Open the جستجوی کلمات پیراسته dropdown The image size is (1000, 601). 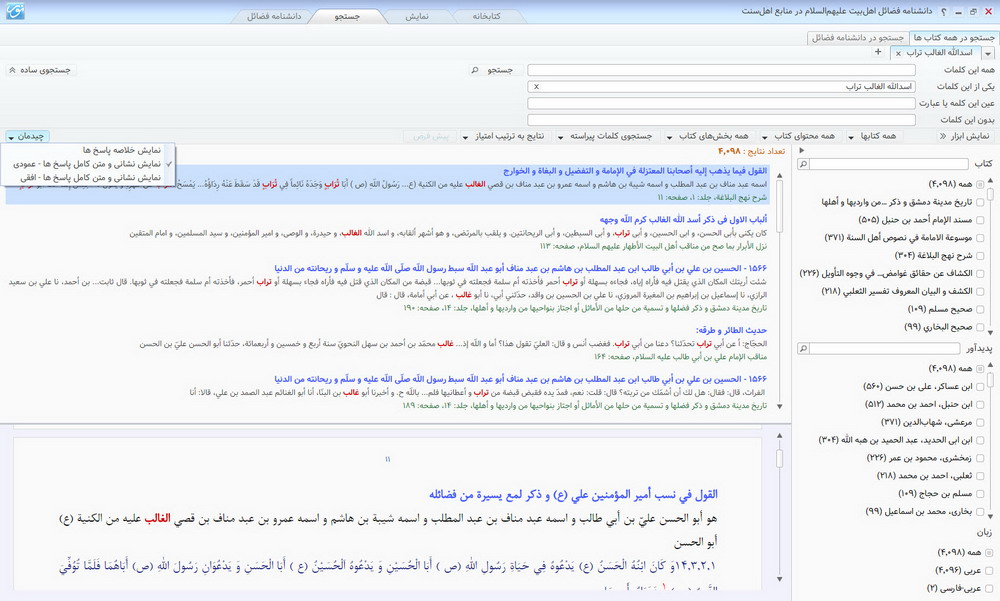tap(607, 136)
